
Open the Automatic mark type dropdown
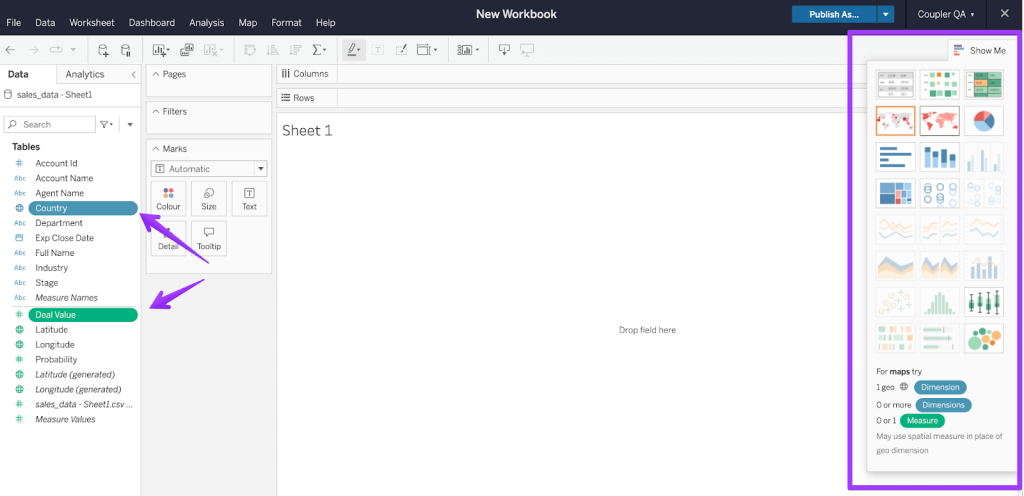point(209,168)
